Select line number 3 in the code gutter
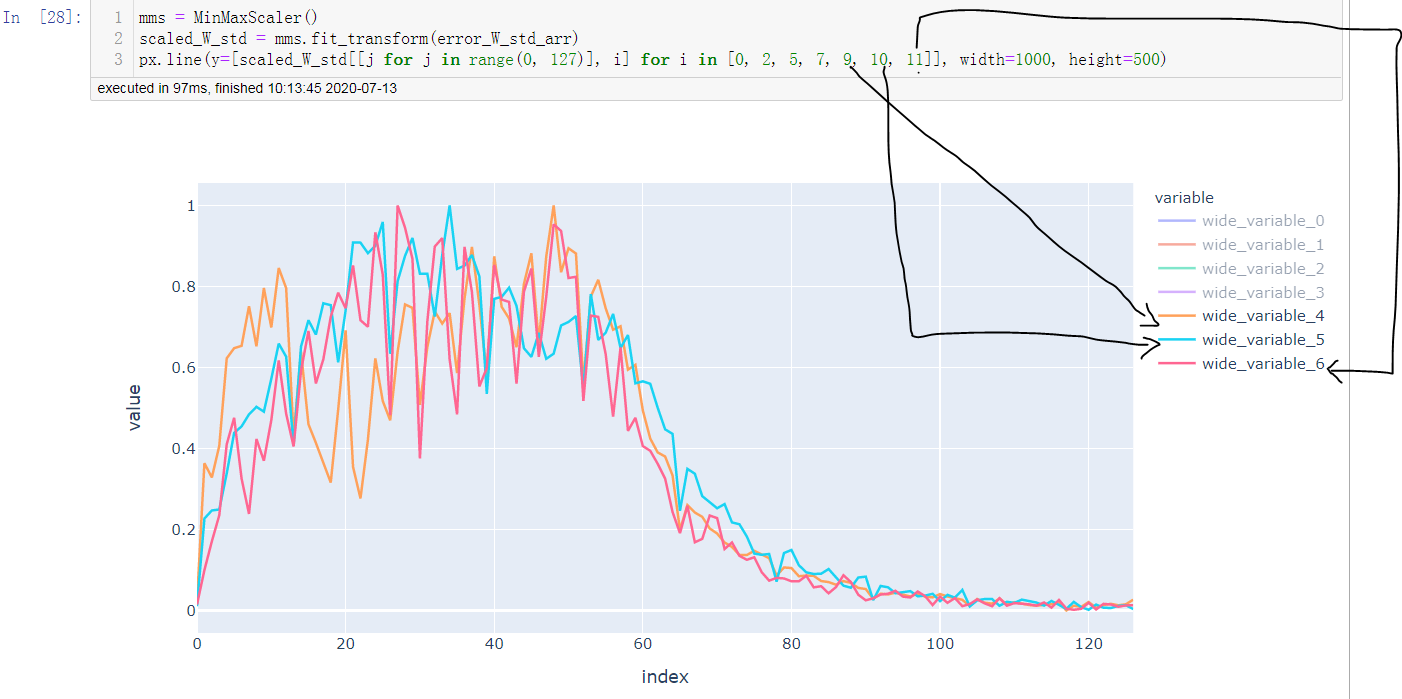1402x699 pixels. tap(119, 60)
